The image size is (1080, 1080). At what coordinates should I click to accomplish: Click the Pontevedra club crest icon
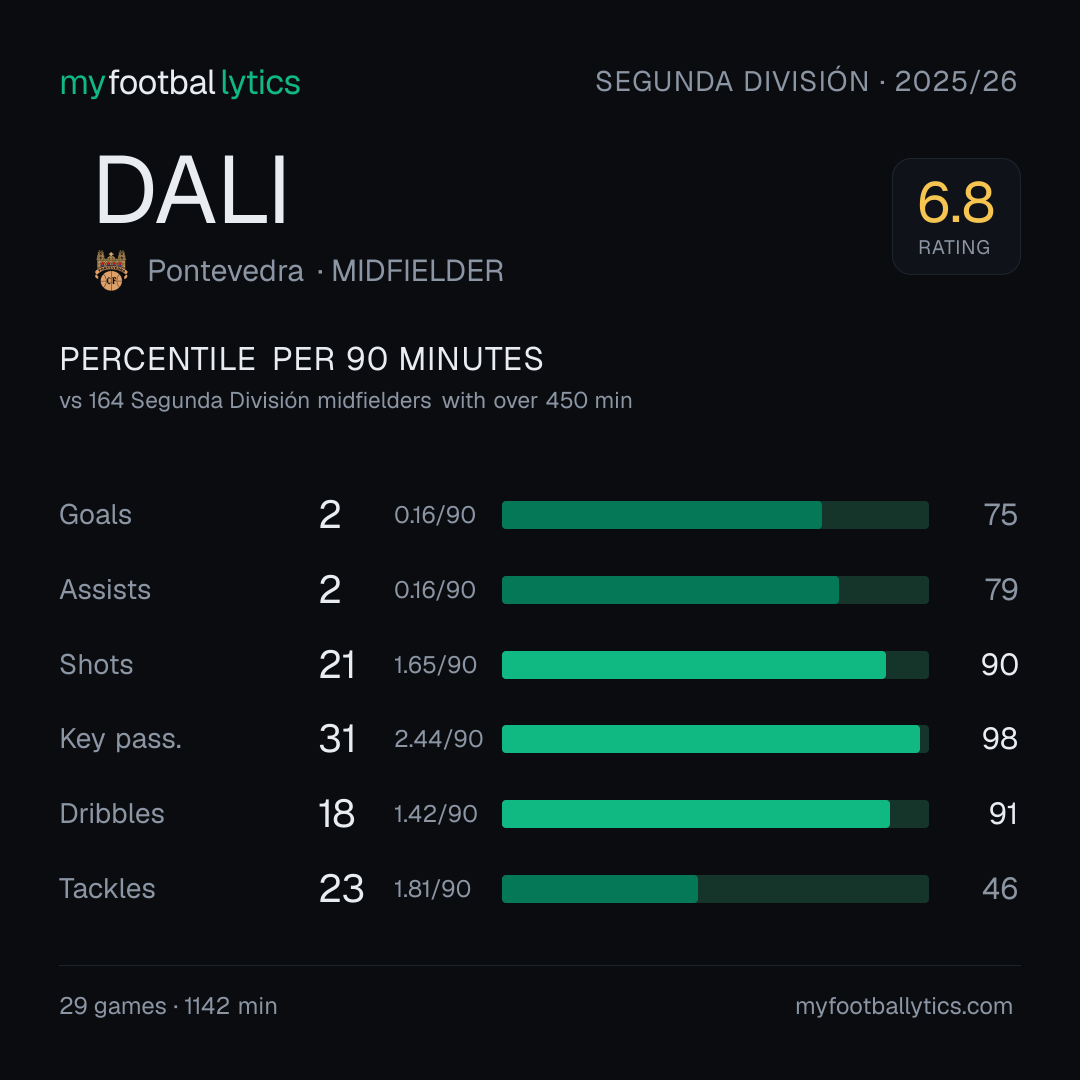(111, 270)
